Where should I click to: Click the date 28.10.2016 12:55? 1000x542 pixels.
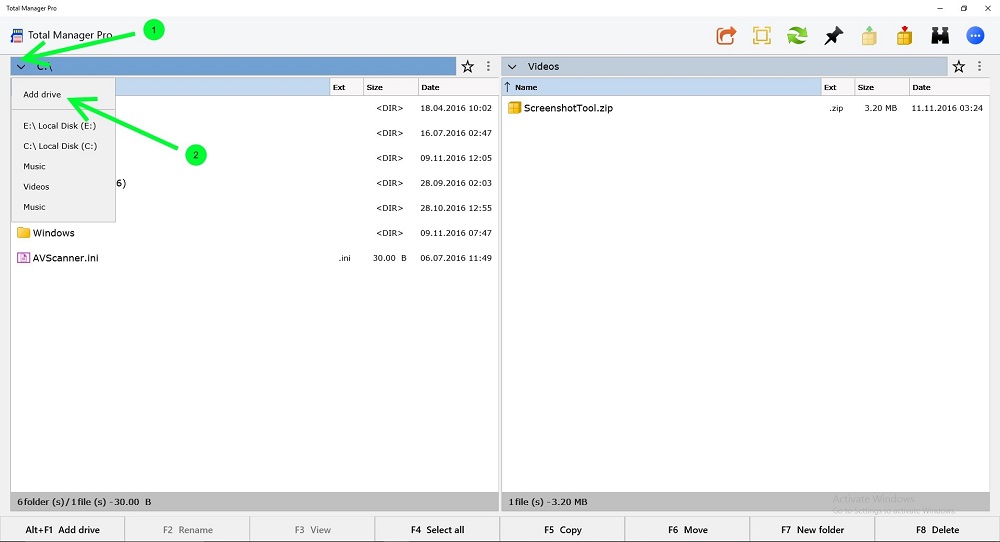click(x=456, y=208)
